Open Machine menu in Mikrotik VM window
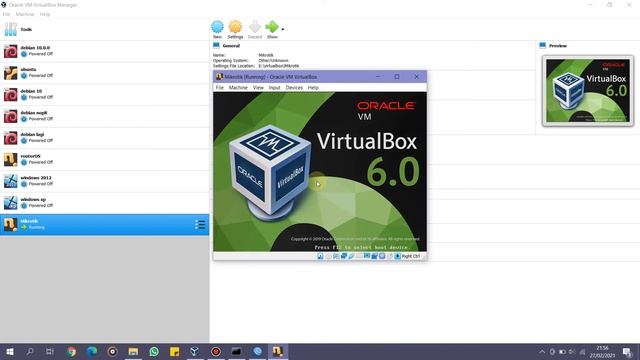The image size is (640, 360). [x=238, y=88]
